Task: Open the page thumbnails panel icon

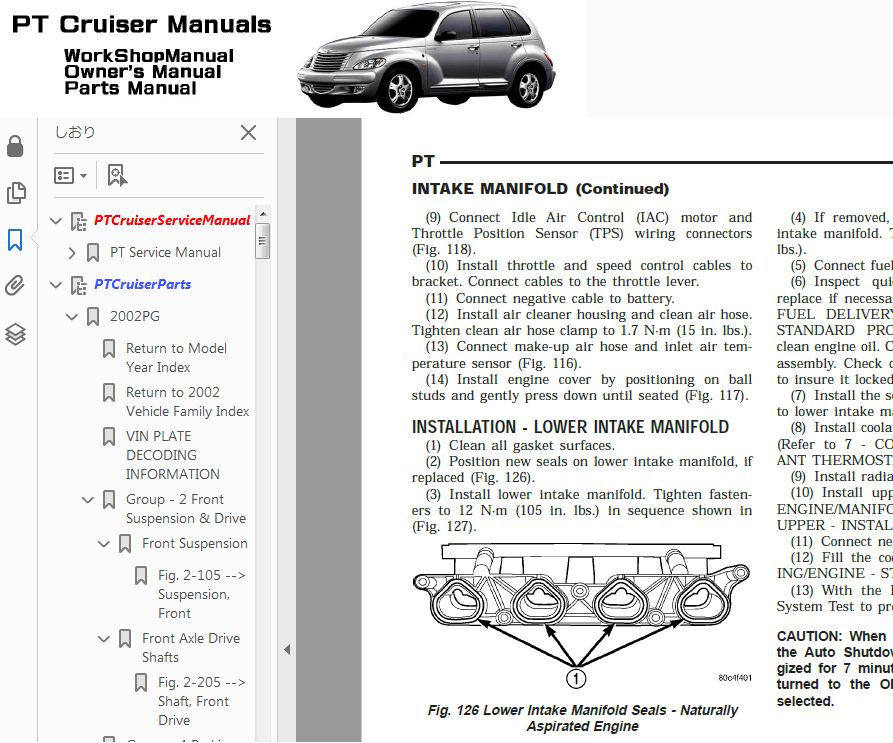Action: coord(16,193)
